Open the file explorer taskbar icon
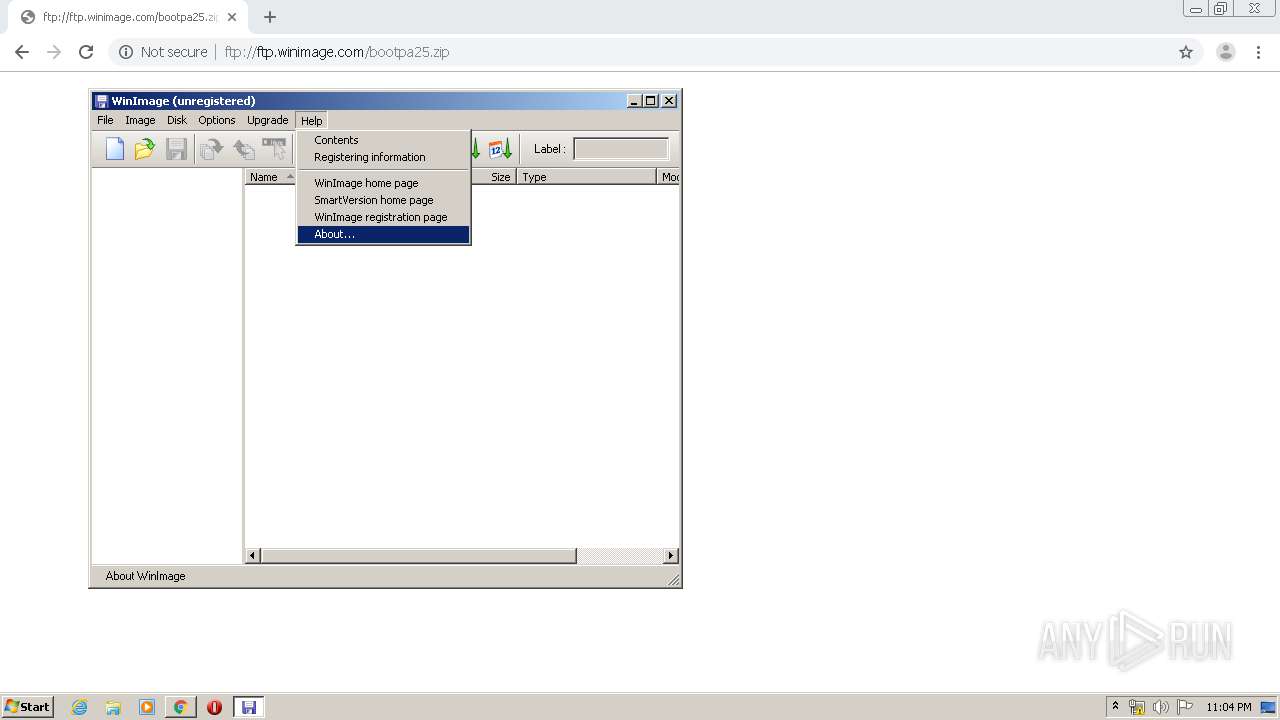 [x=113, y=707]
